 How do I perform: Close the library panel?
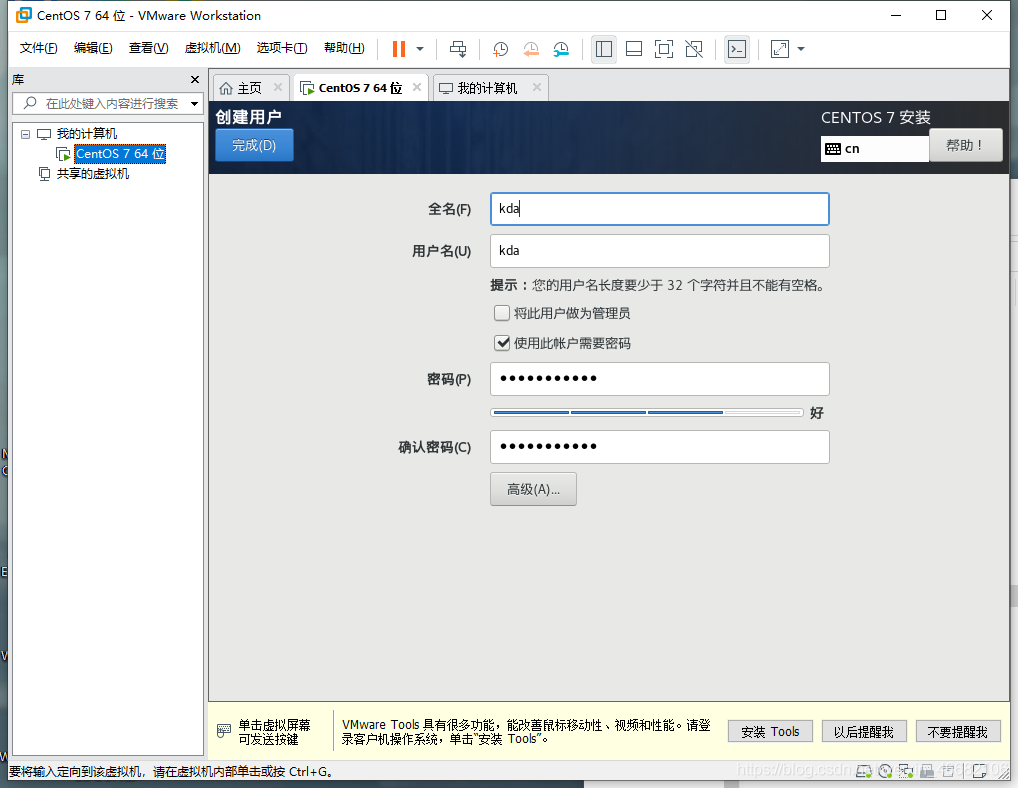(x=195, y=79)
